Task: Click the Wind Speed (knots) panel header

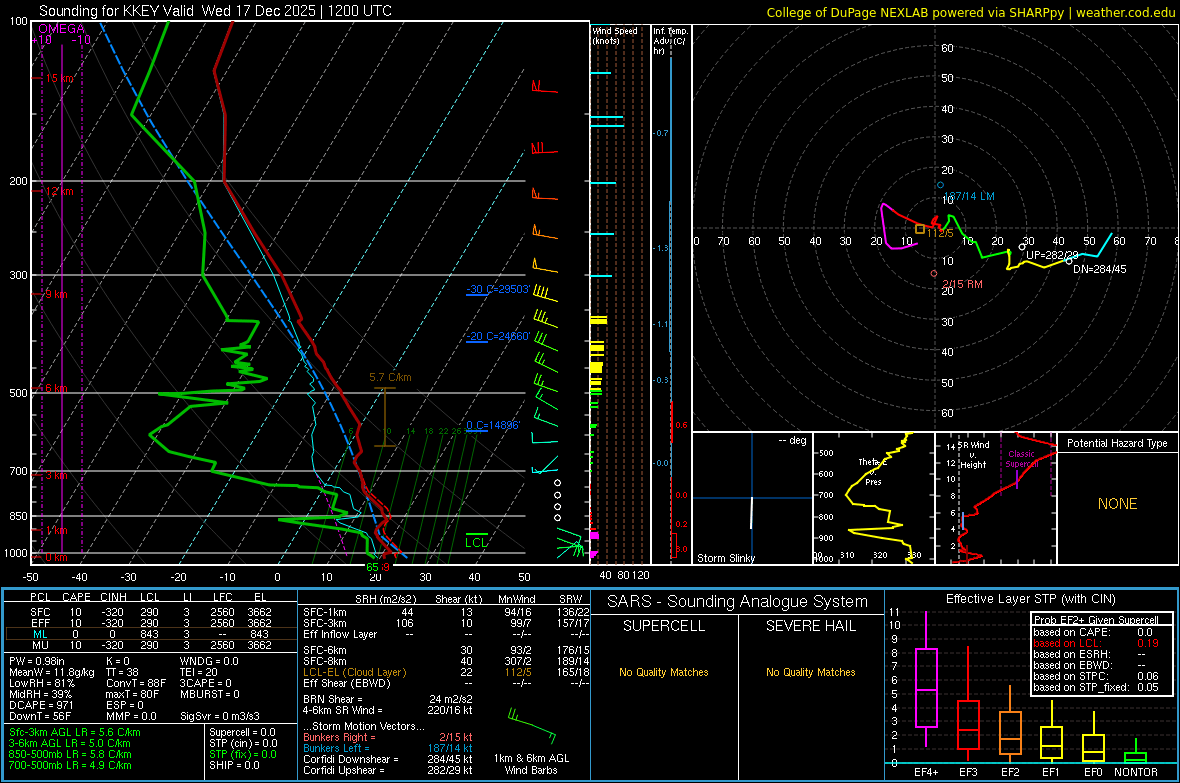Action: click(x=615, y=36)
